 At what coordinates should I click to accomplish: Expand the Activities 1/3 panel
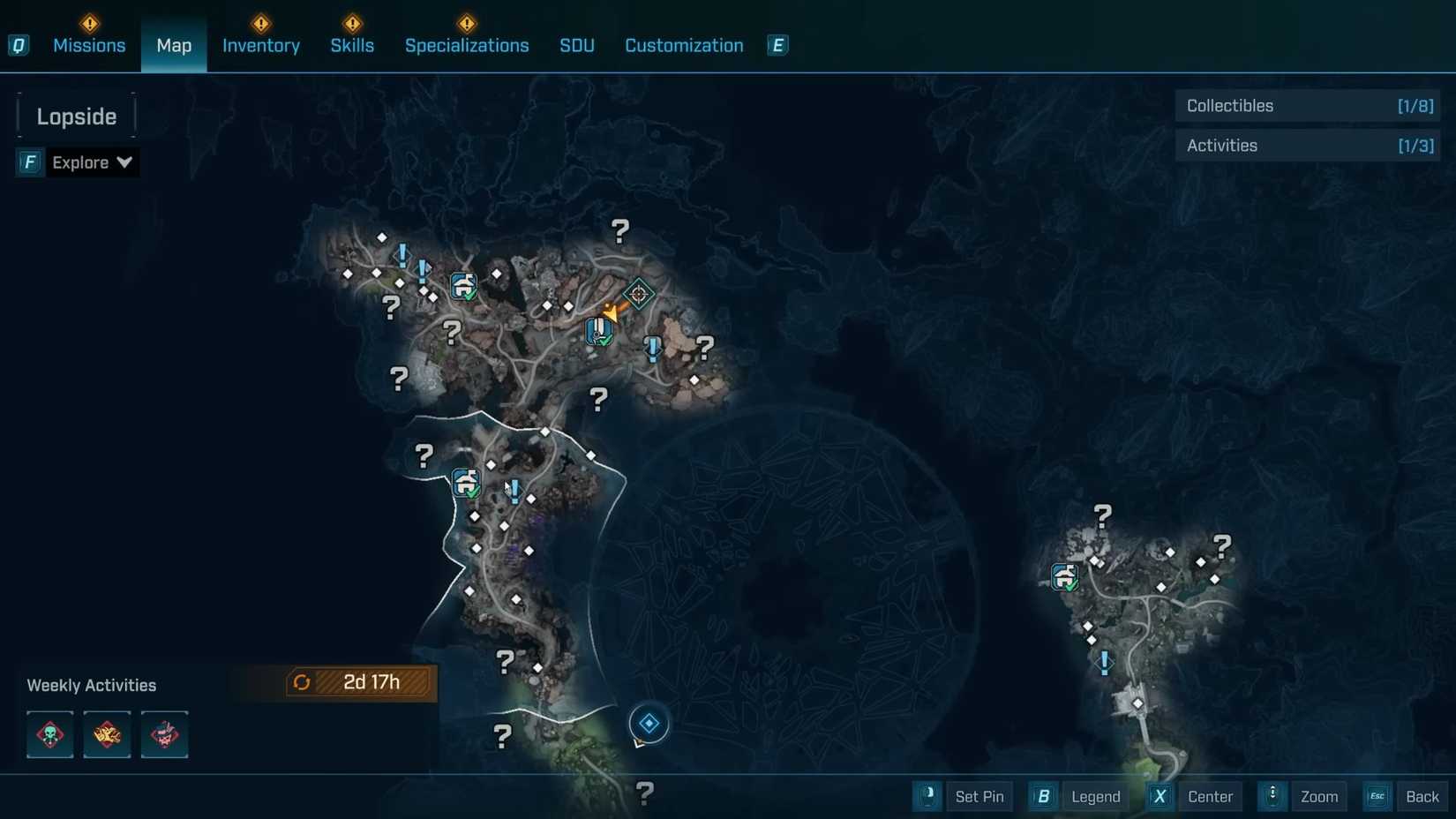pyautogui.click(x=1307, y=145)
